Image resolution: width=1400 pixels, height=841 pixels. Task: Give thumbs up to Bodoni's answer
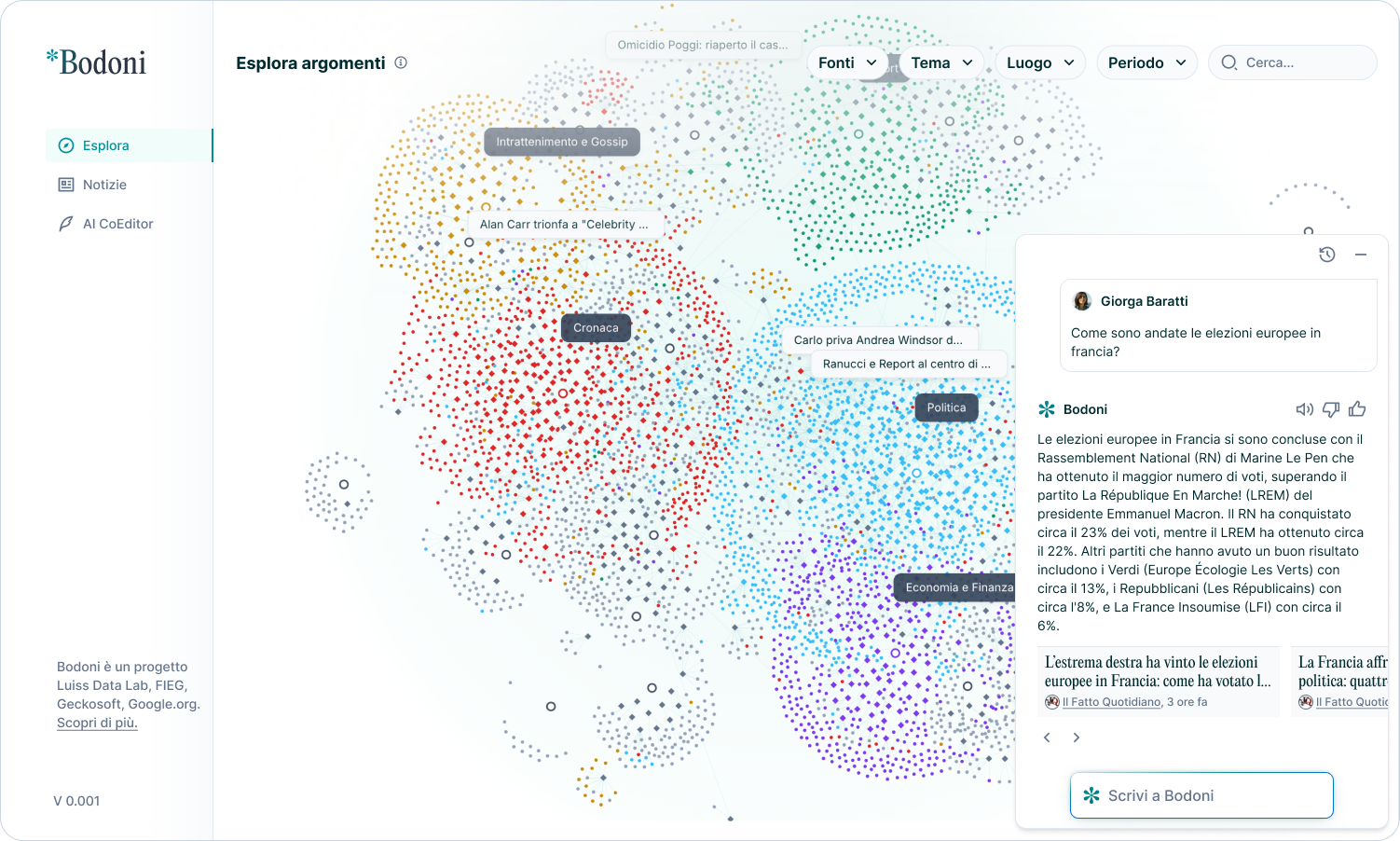point(1357,409)
